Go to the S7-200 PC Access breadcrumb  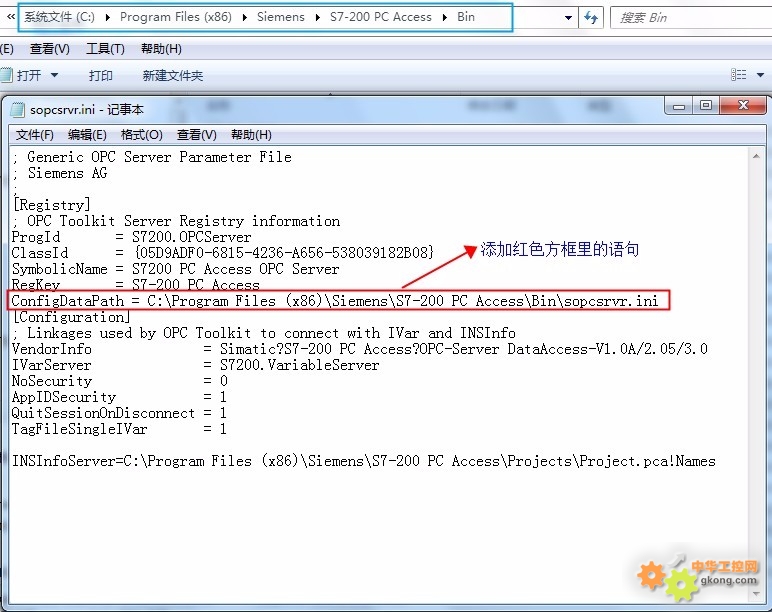pyautogui.click(x=381, y=17)
